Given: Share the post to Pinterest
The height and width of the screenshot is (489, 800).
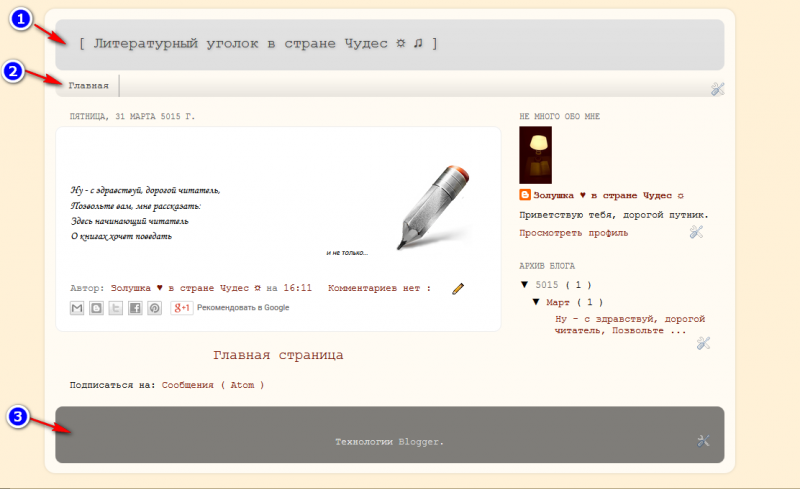Looking at the screenshot, I should 154,308.
